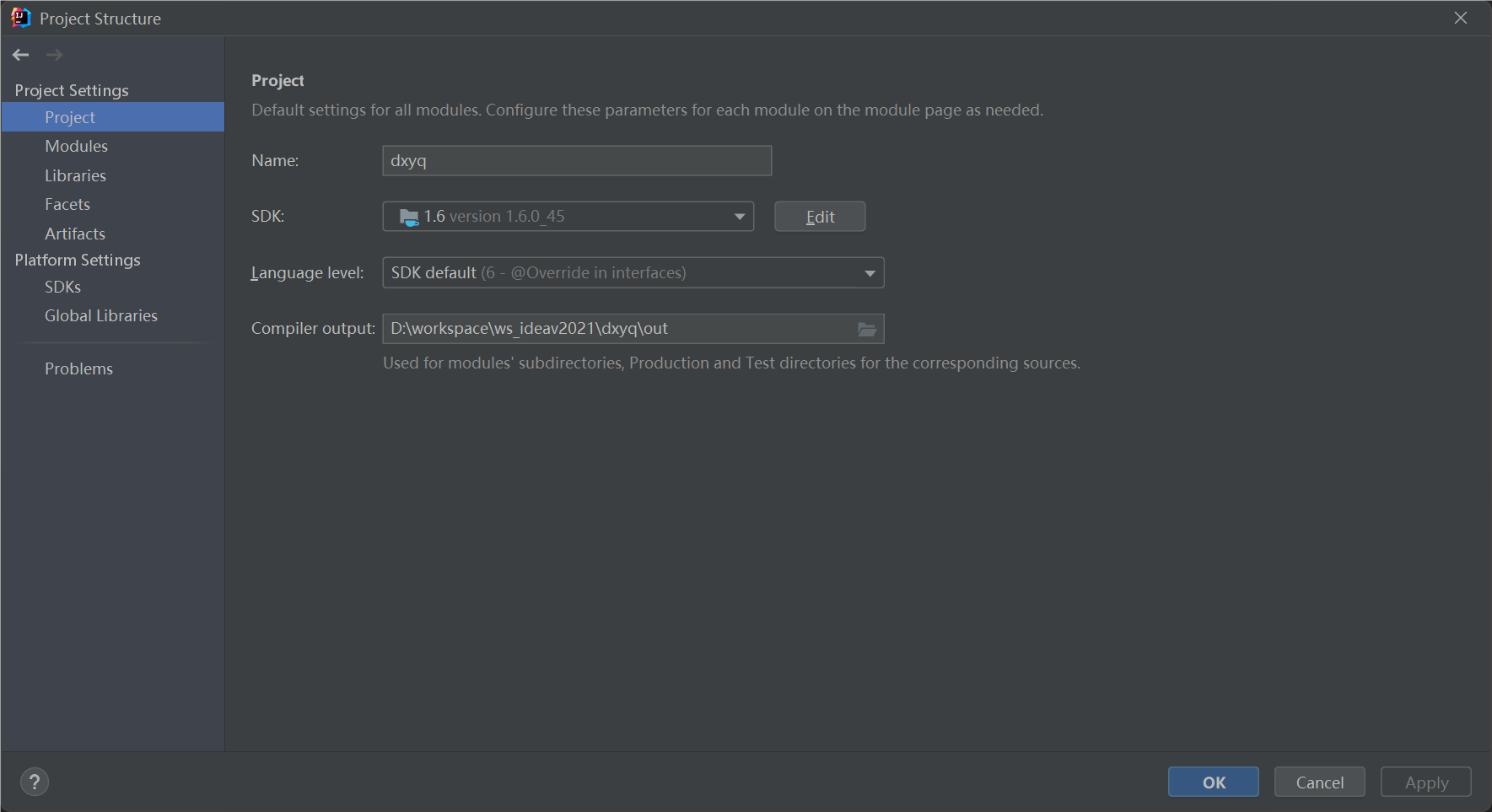Open Global Libraries settings
Viewport: 1492px width, 812px height.
[101, 315]
